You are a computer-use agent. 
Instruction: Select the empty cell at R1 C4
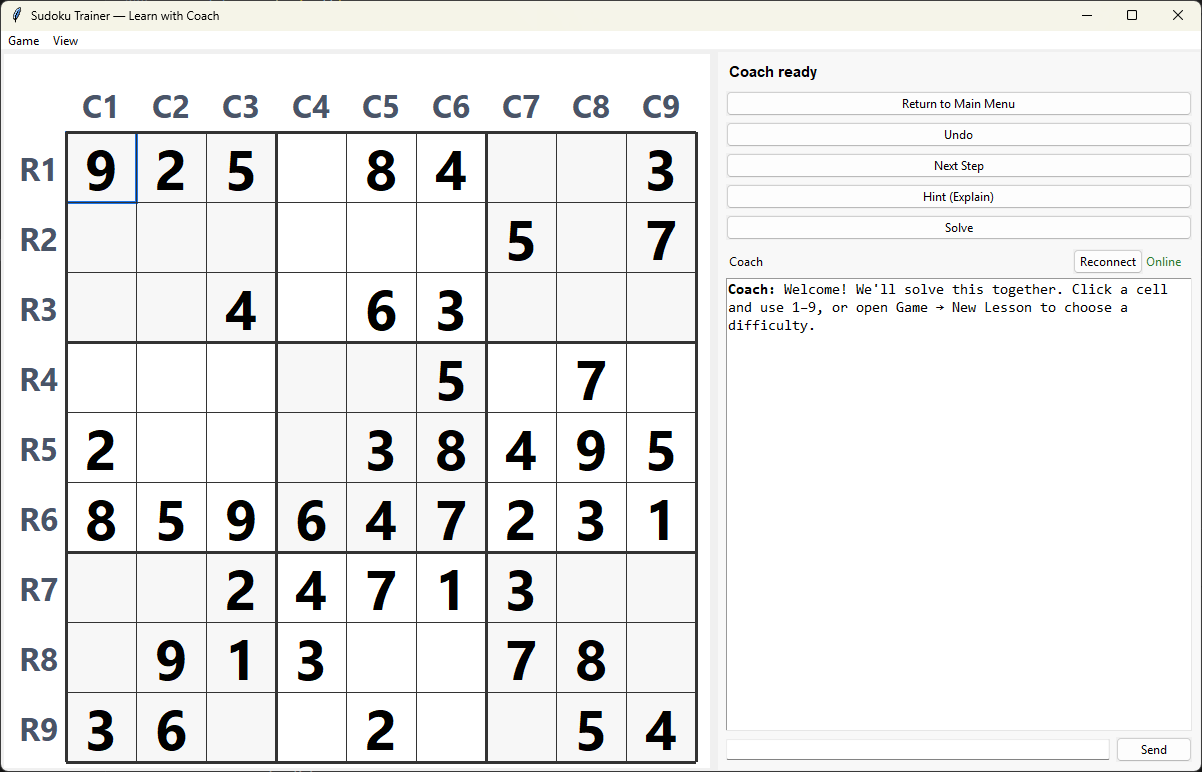pyautogui.click(x=311, y=169)
